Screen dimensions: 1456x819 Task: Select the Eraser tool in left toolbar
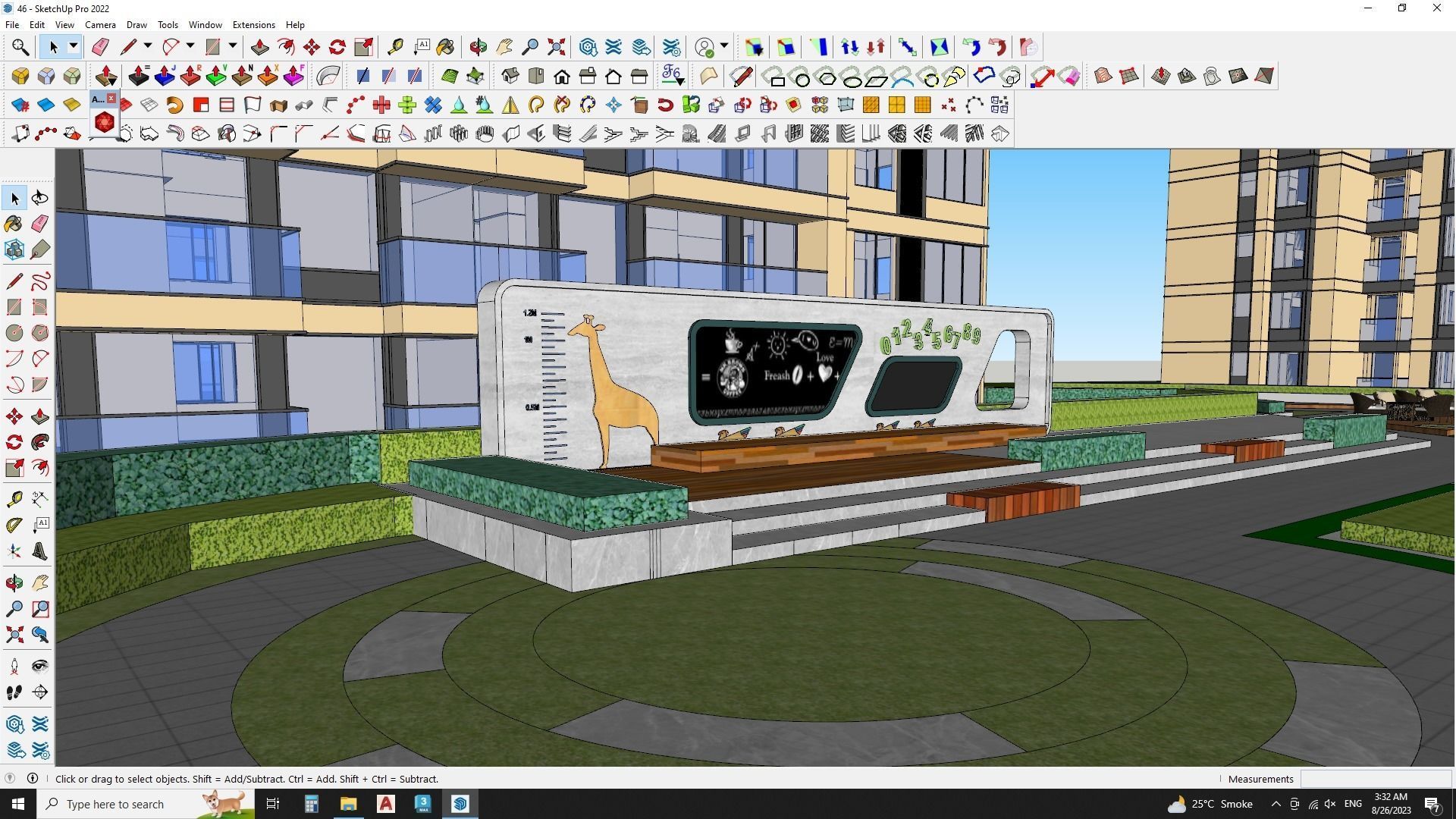point(40,224)
